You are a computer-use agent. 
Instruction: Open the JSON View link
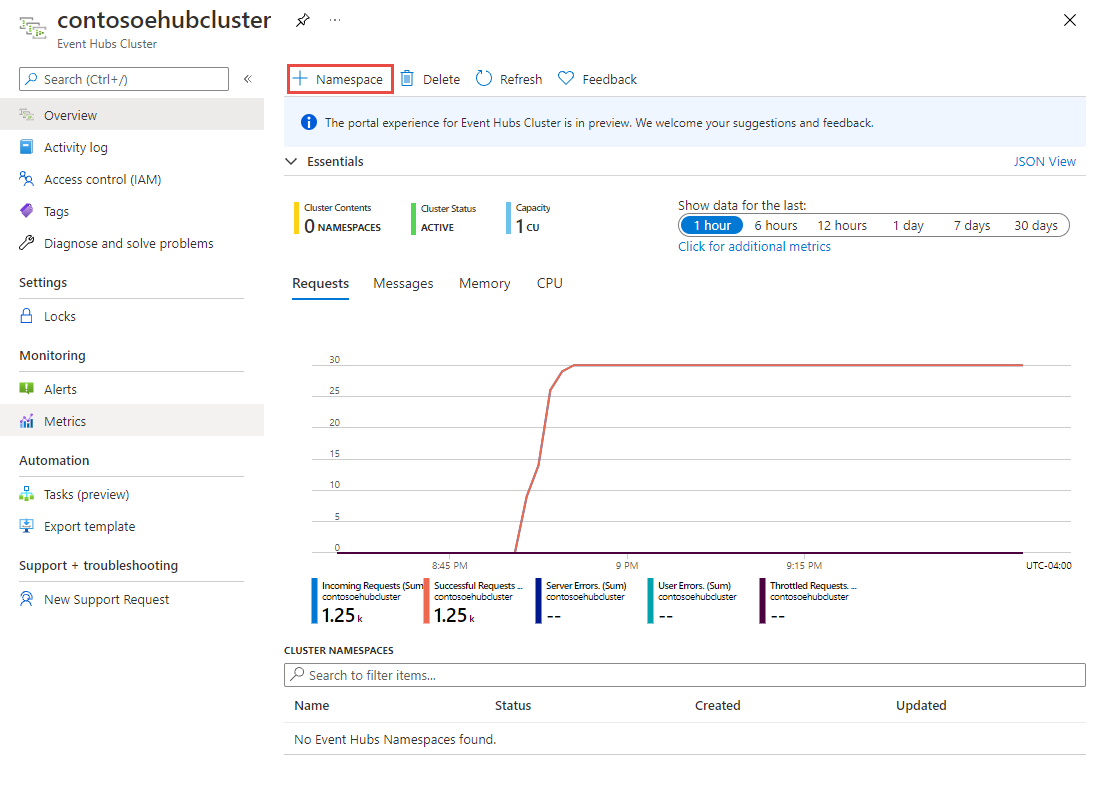[1045, 161]
